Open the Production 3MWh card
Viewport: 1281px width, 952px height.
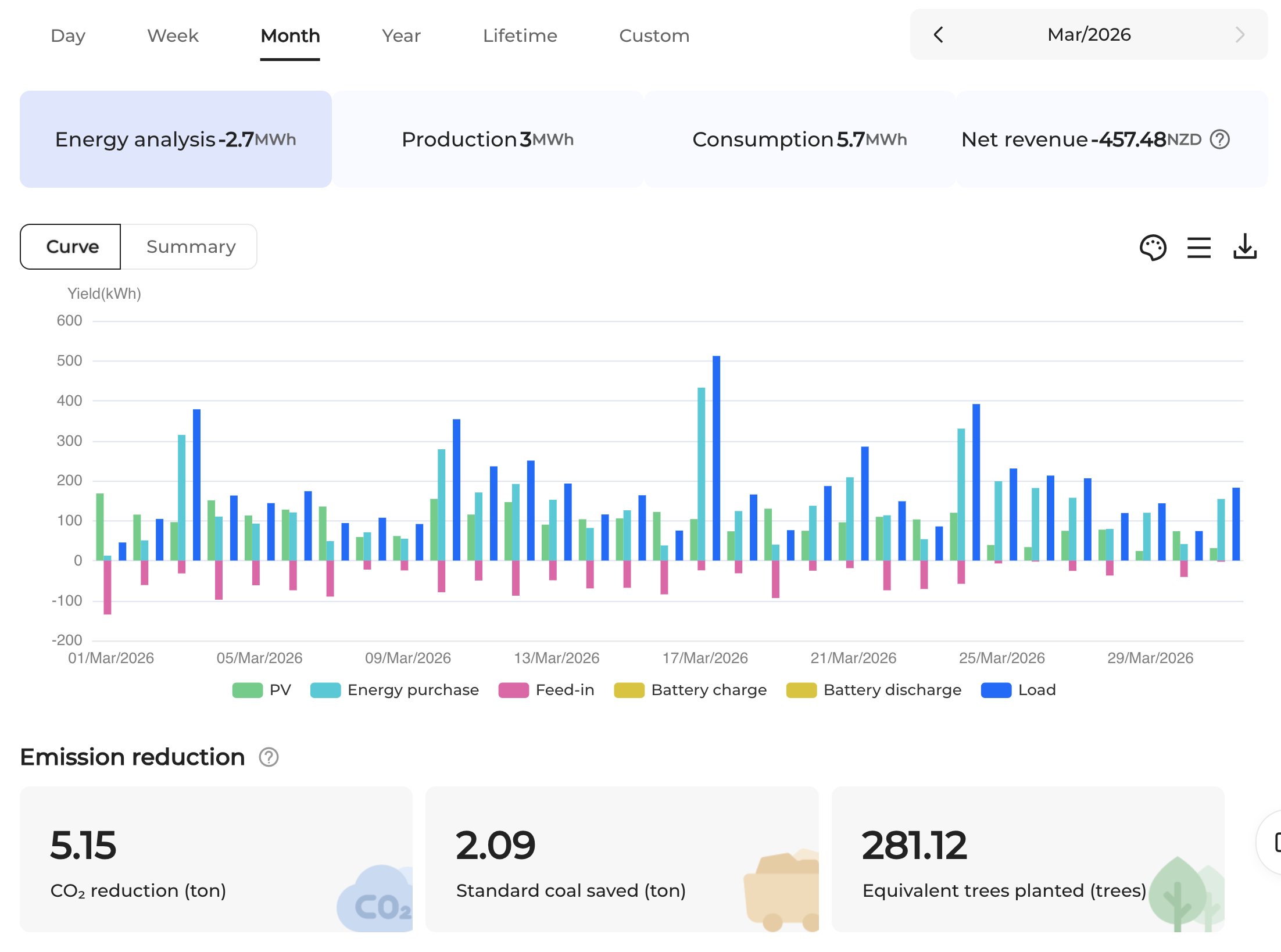tap(488, 139)
